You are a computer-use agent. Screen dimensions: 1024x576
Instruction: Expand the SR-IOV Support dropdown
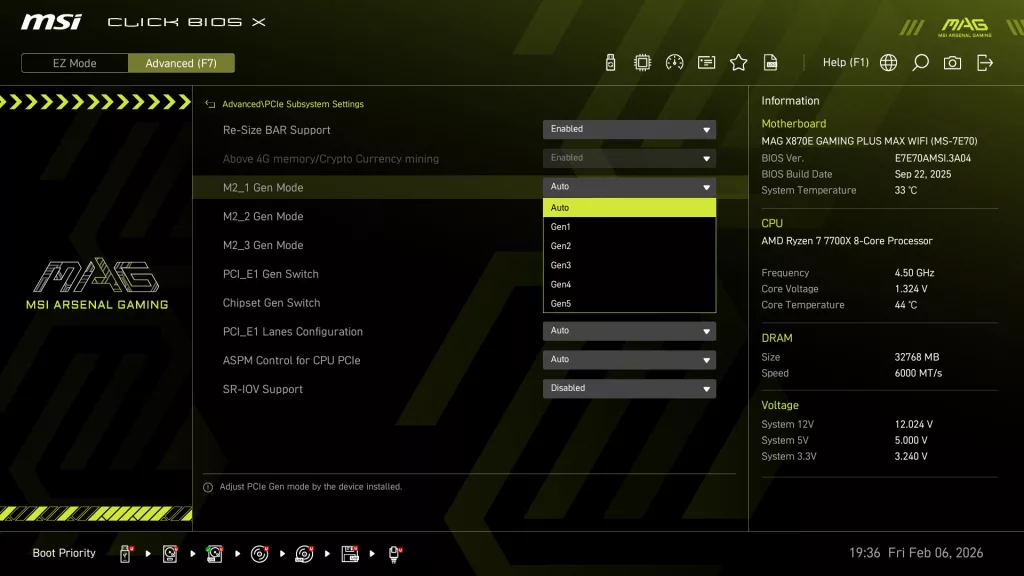[628, 388]
